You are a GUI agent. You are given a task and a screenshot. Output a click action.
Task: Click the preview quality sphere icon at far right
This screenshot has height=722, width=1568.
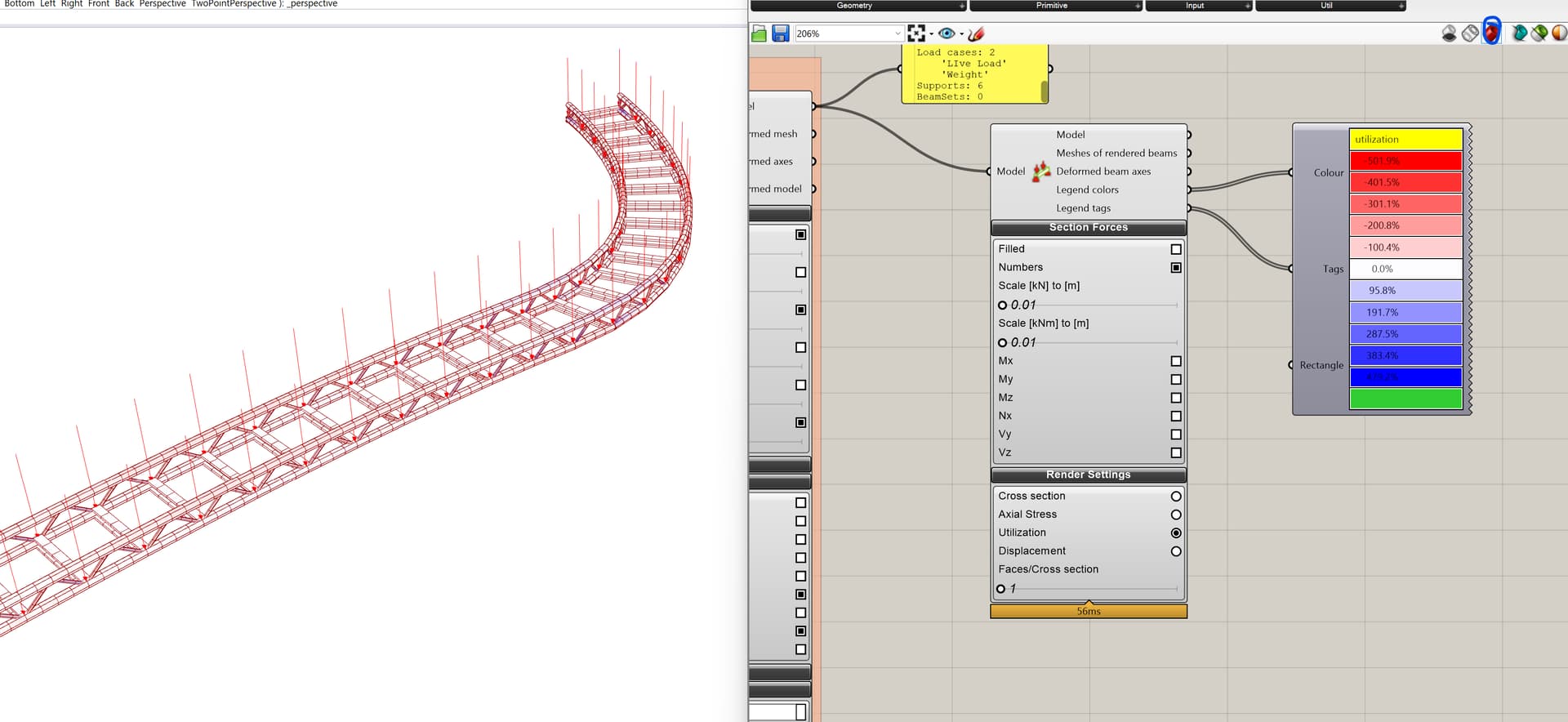click(x=1559, y=33)
